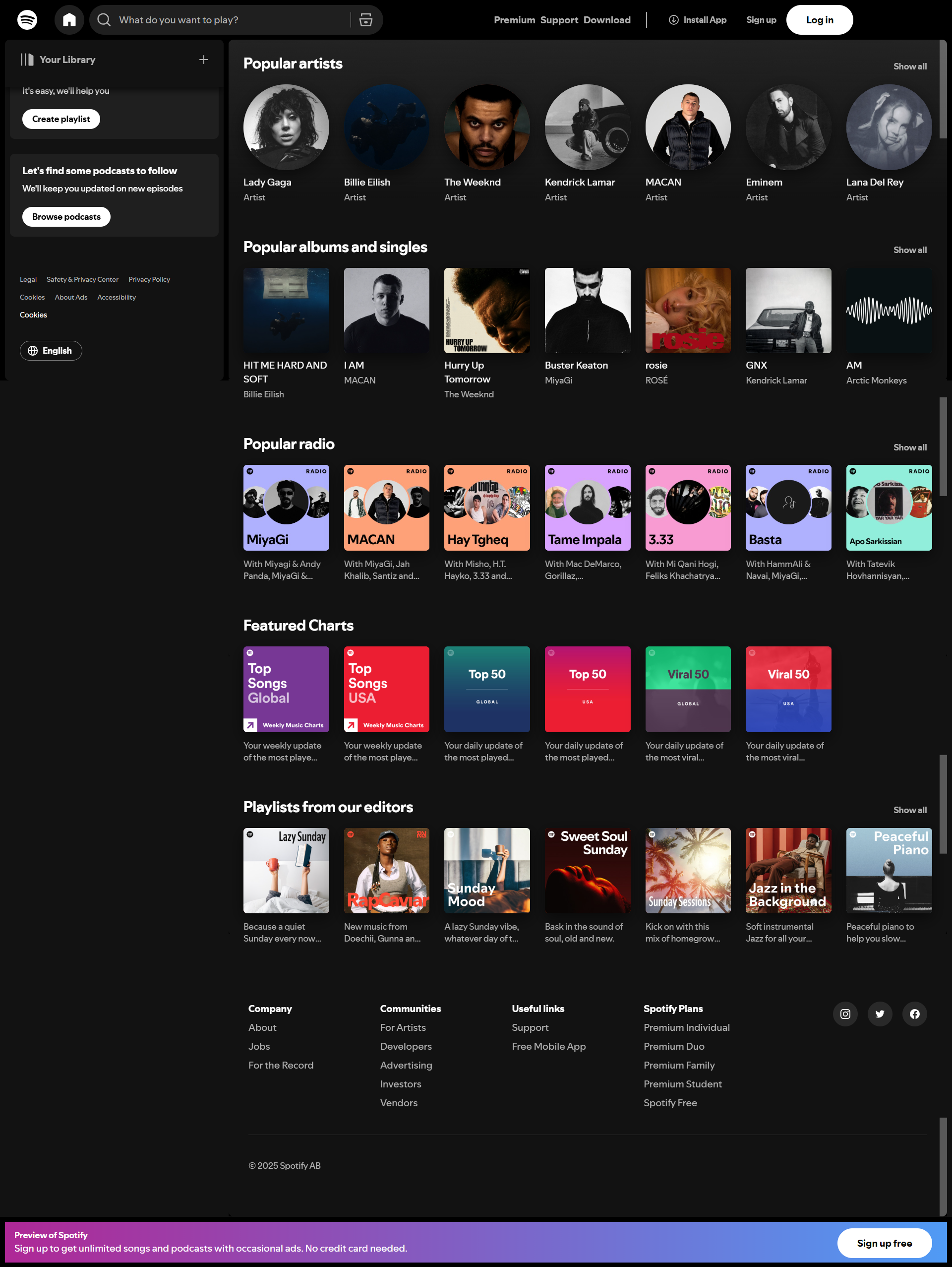Viewport: 952px width, 1267px height.
Task: Open Support in the top navigation
Action: pyautogui.click(x=559, y=20)
